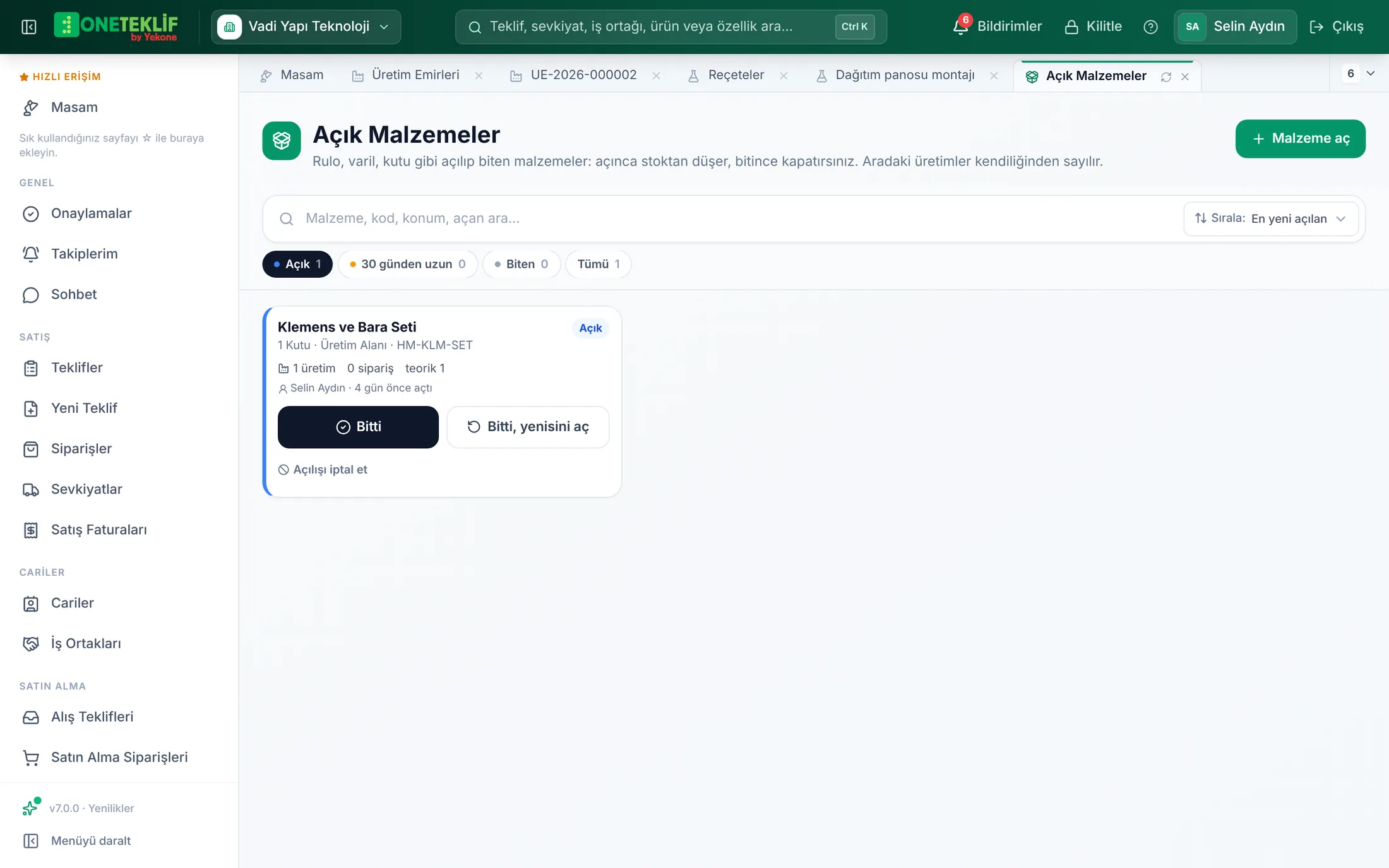Open the help question mark icon
The height and width of the screenshot is (868, 1389).
tap(1150, 27)
